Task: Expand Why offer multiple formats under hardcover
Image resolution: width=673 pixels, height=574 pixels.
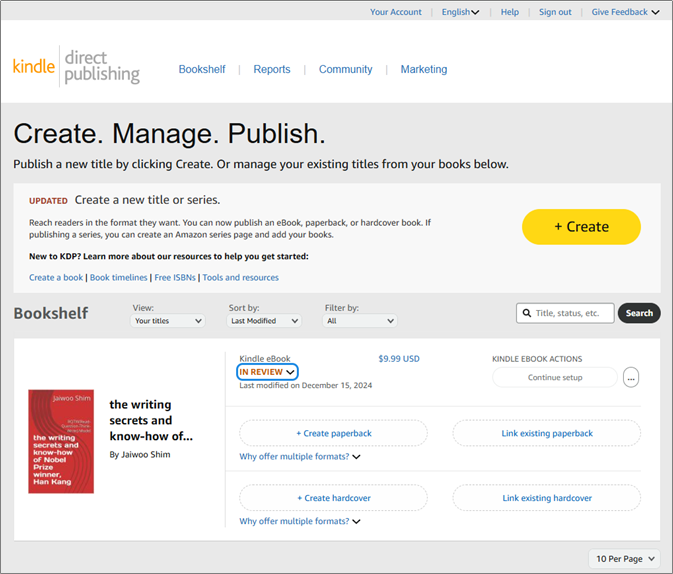Action: click(x=300, y=521)
